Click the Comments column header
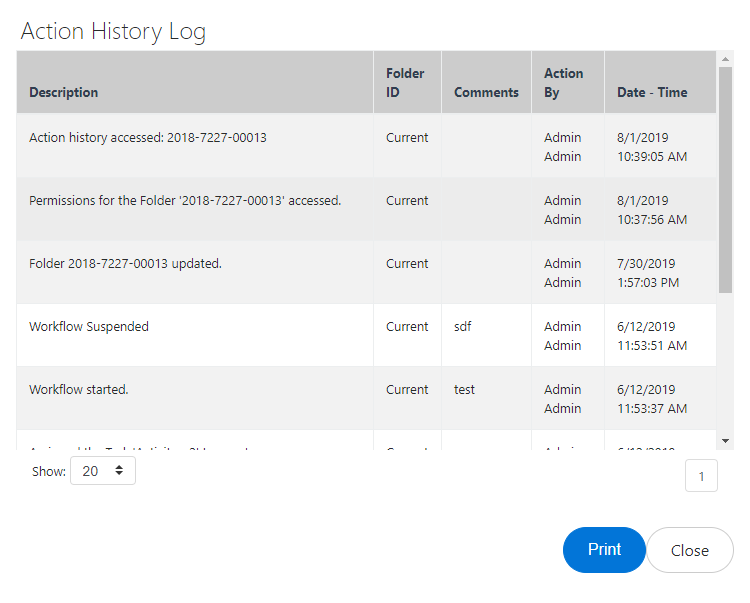 [486, 82]
